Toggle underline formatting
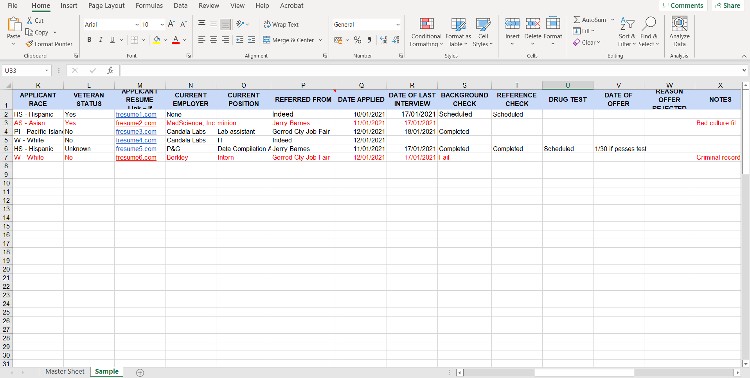Image resolution: width=750 pixels, height=378 pixels. click(112, 40)
